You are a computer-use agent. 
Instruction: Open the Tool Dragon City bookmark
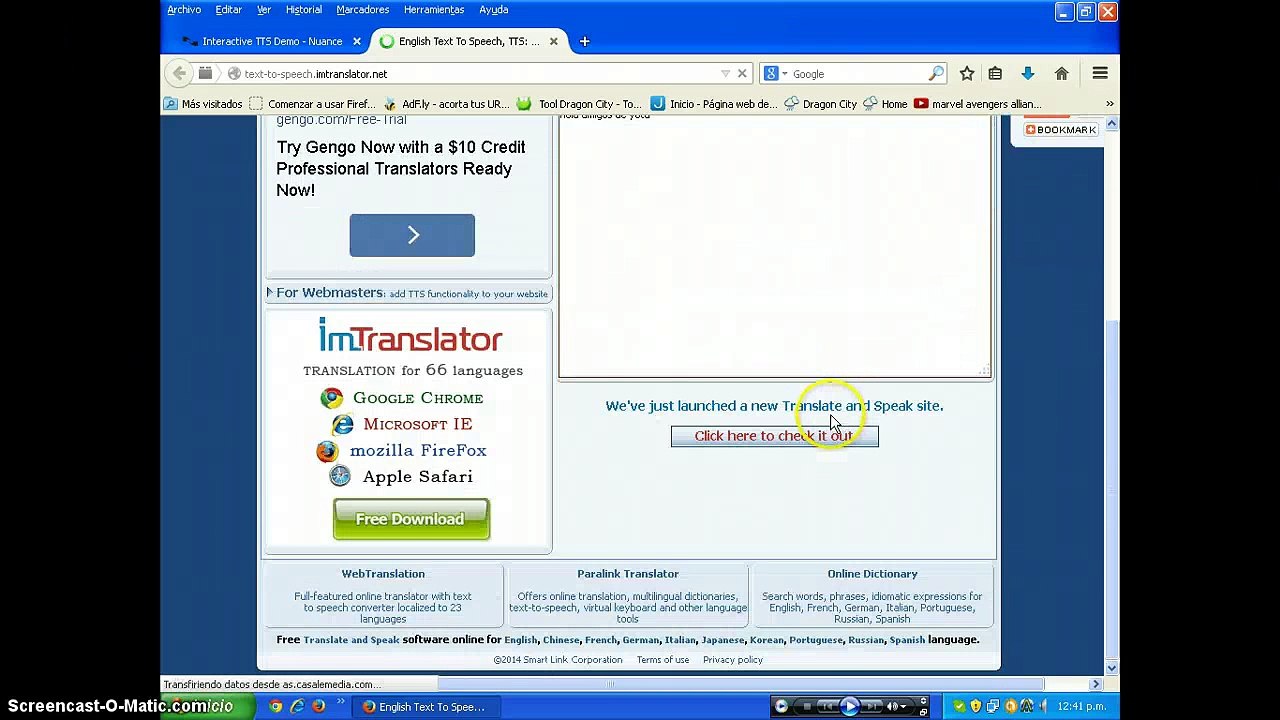tap(579, 104)
